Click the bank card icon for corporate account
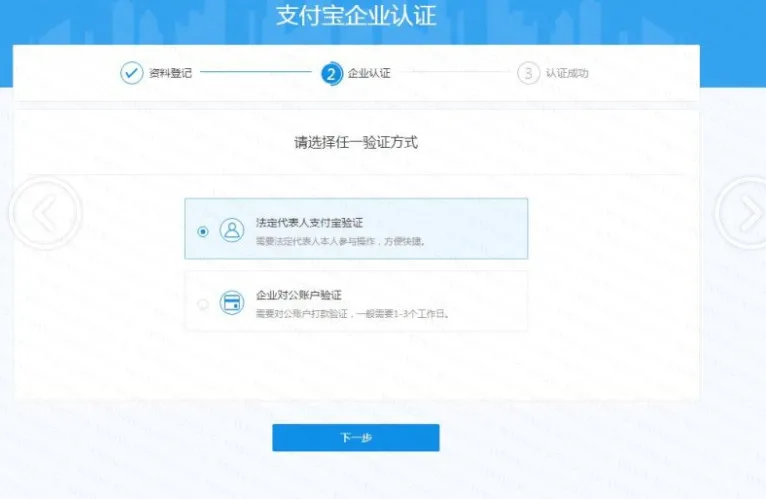Viewport: 766px width, 499px height. 232,303
